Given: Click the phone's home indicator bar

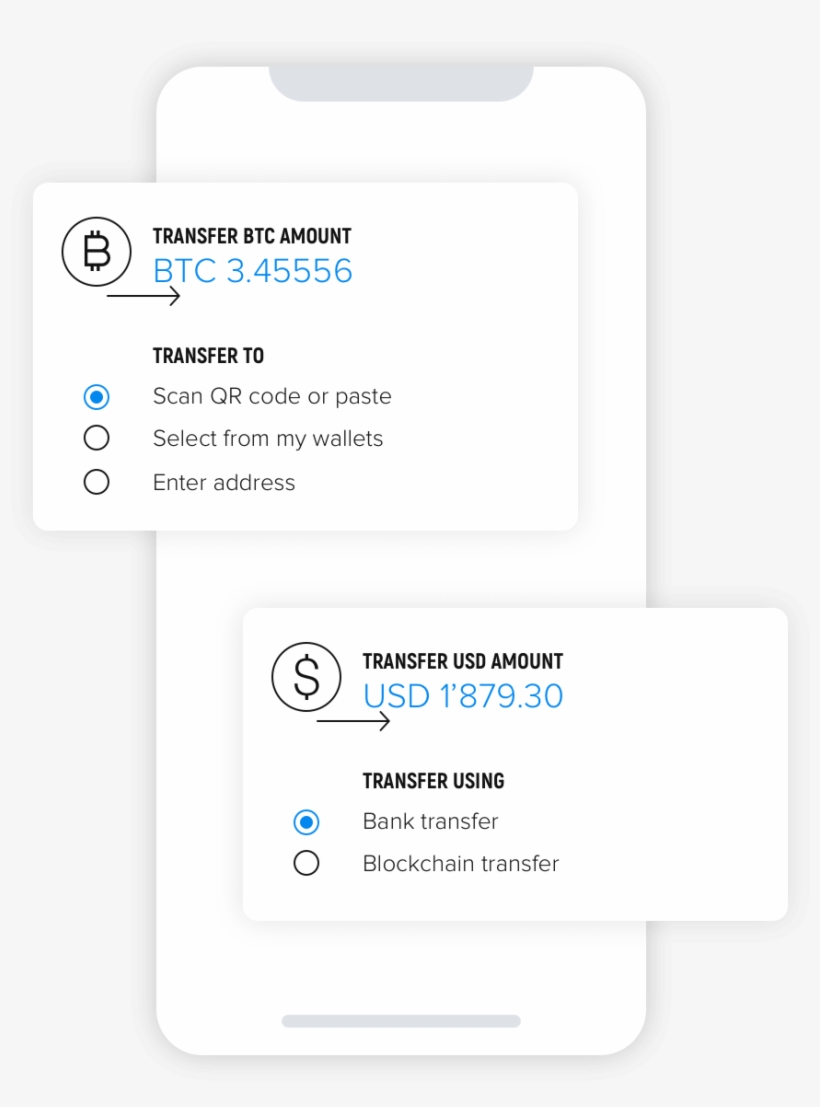Looking at the screenshot, I should coord(401,1021).
